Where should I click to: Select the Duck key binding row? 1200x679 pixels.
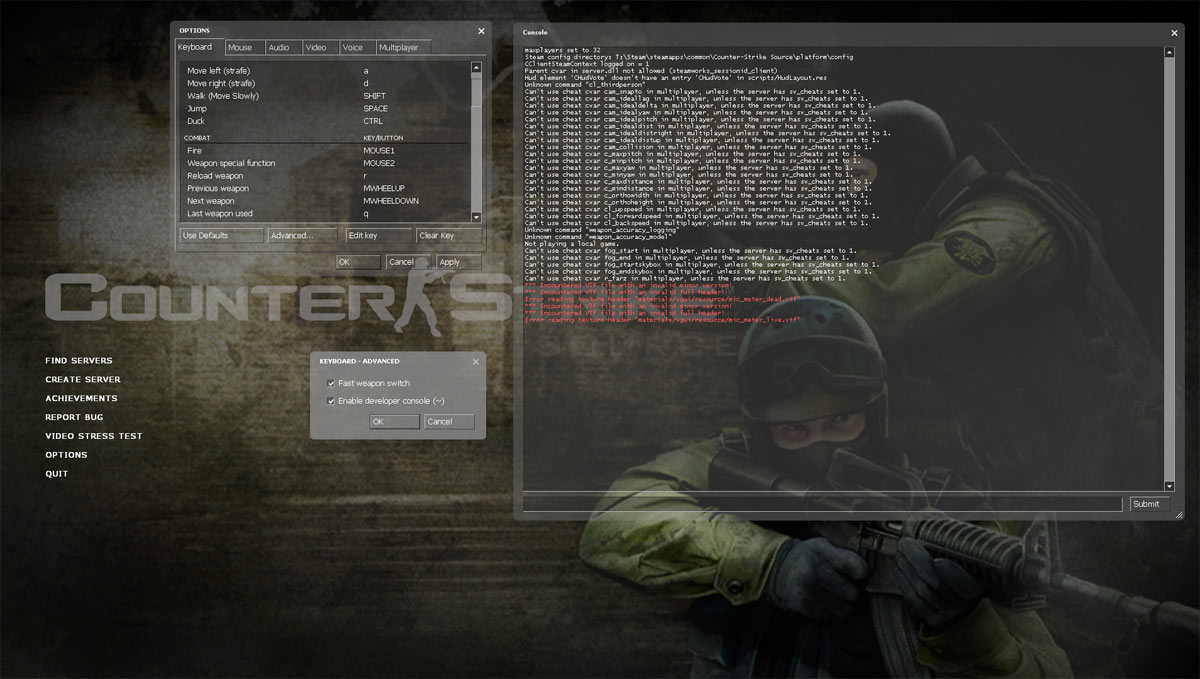[325, 121]
